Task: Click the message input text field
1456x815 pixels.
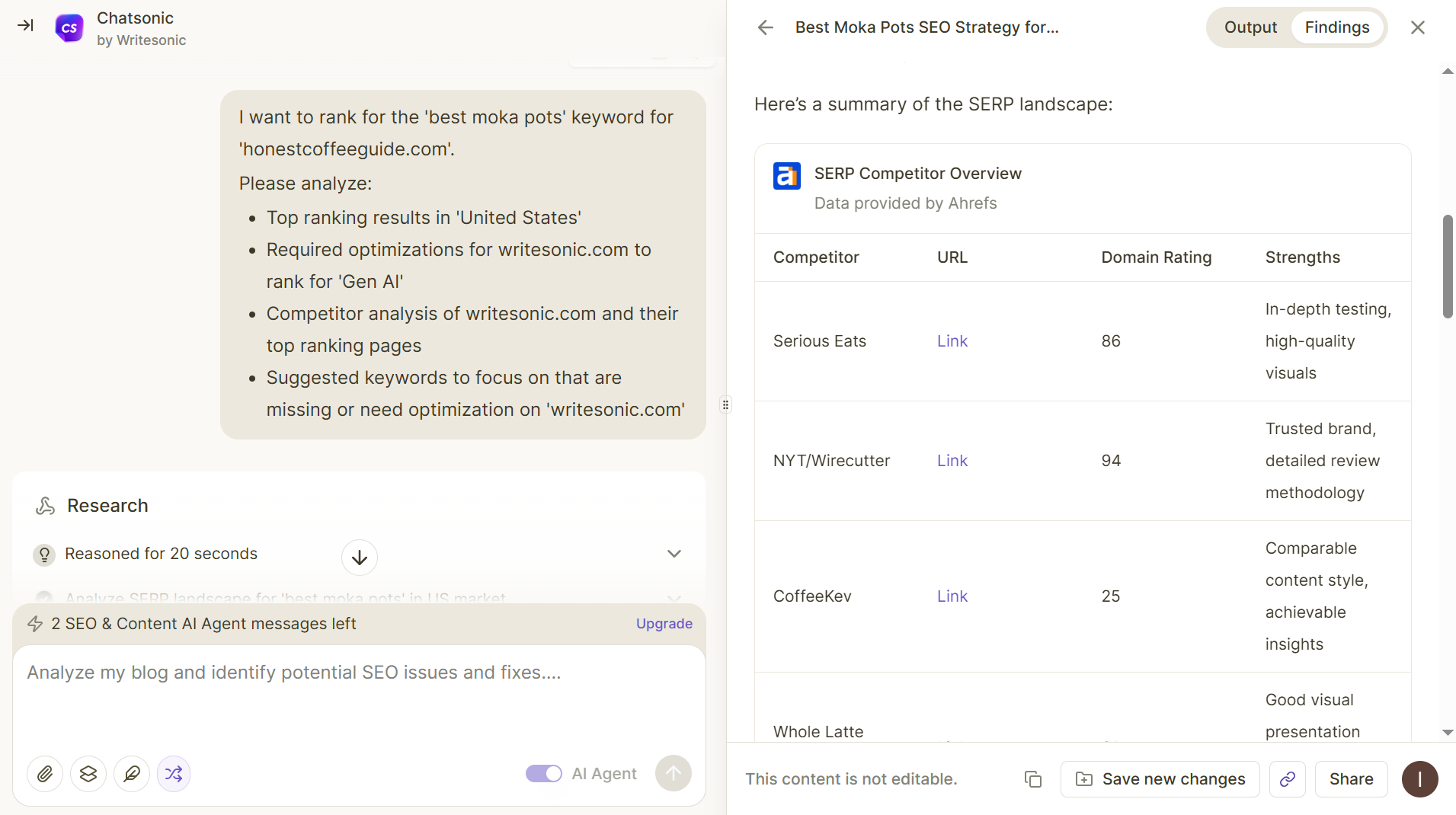Action: (358, 693)
